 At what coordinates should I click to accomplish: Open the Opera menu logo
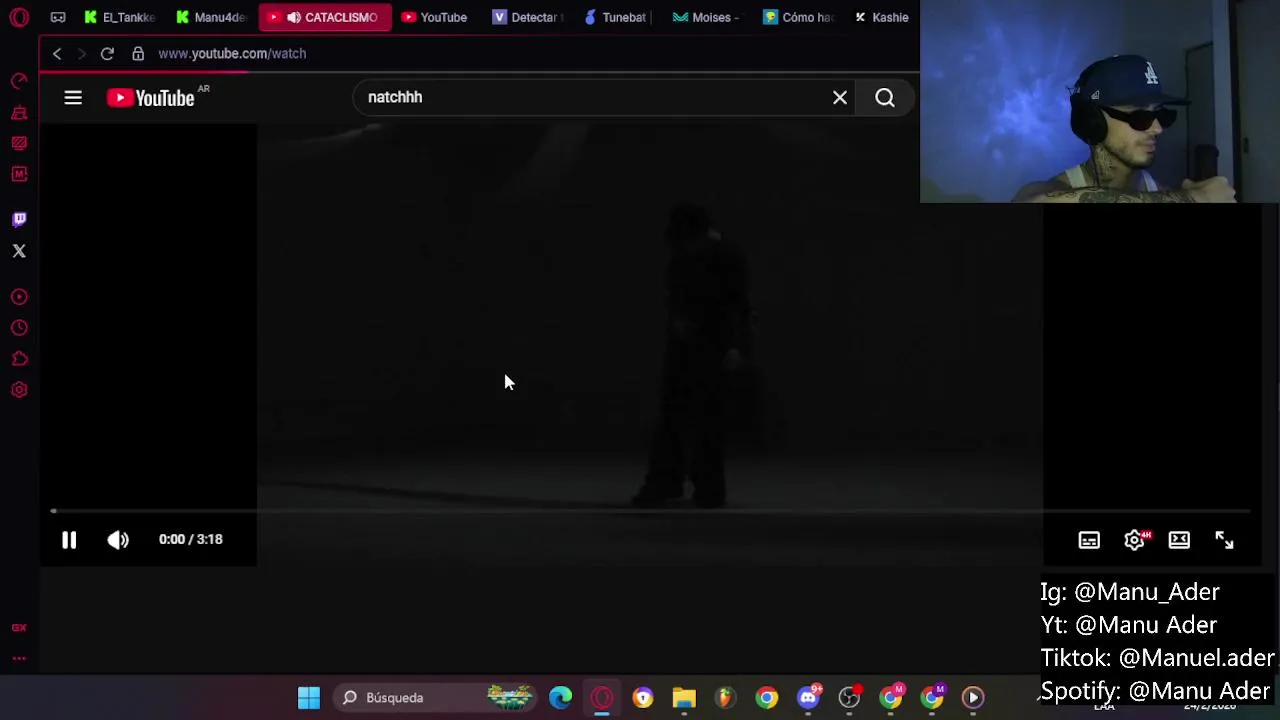click(x=19, y=17)
